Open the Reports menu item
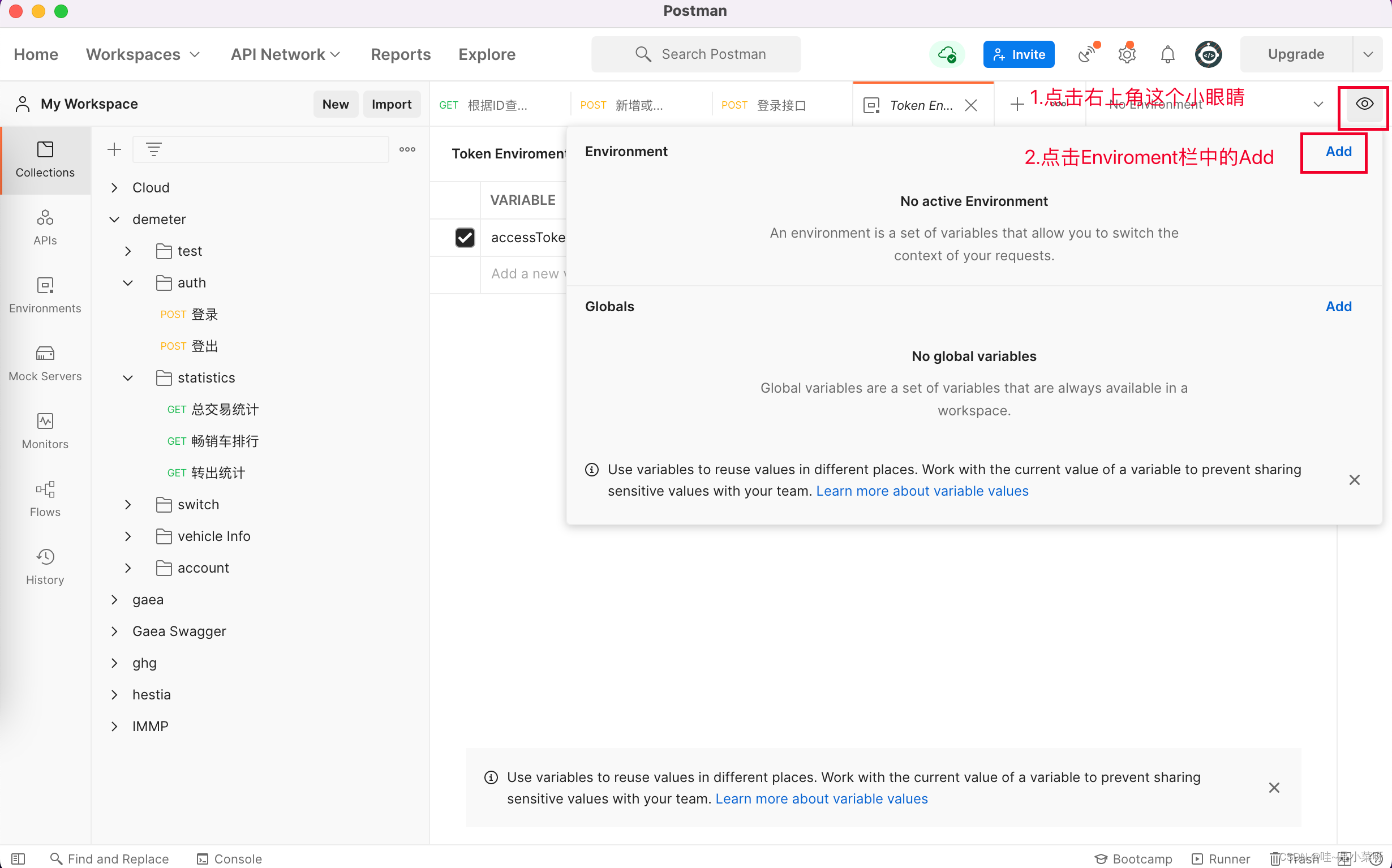The width and height of the screenshot is (1392, 868). [400, 54]
